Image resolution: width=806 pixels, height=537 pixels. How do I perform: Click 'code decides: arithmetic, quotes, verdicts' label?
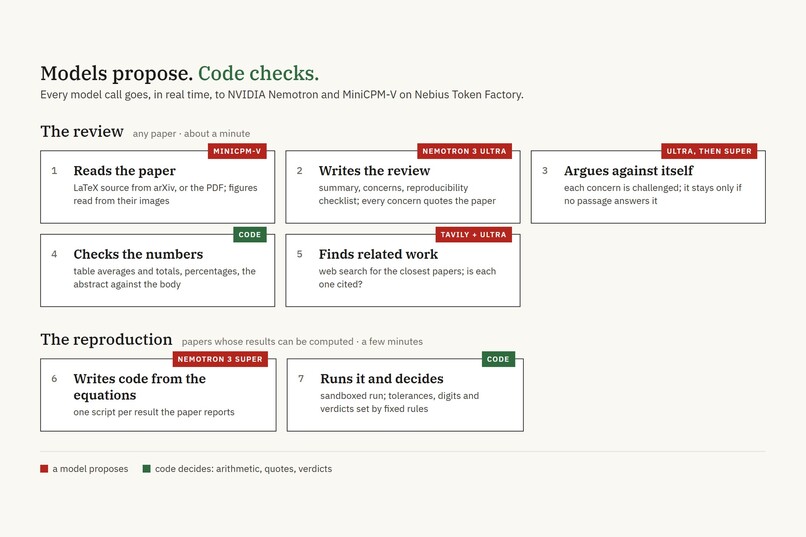click(x=244, y=469)
